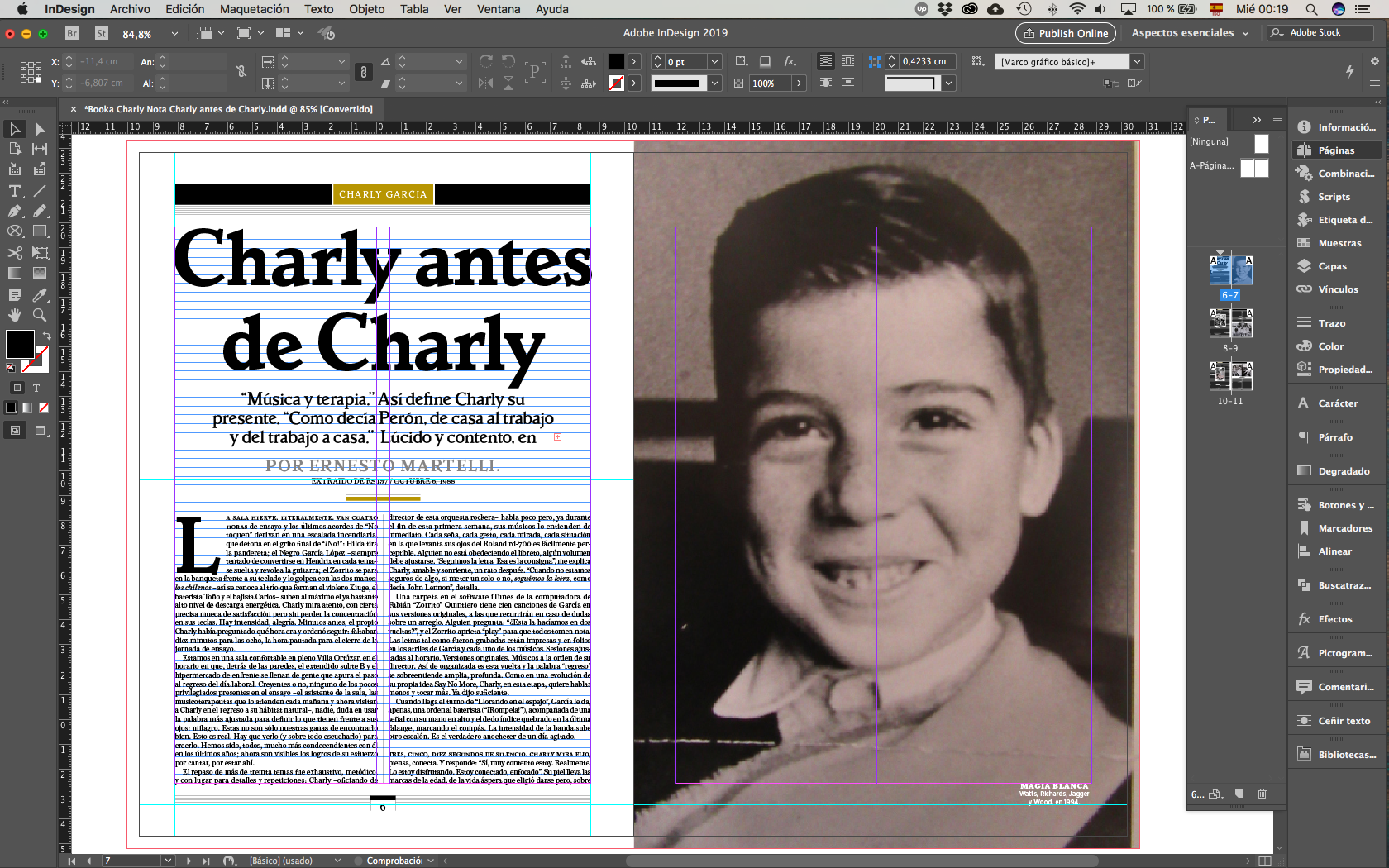This screenshot has height=868, width=1389.
Task: Select the Rectangle tool
Action: (x=40, y=231)
